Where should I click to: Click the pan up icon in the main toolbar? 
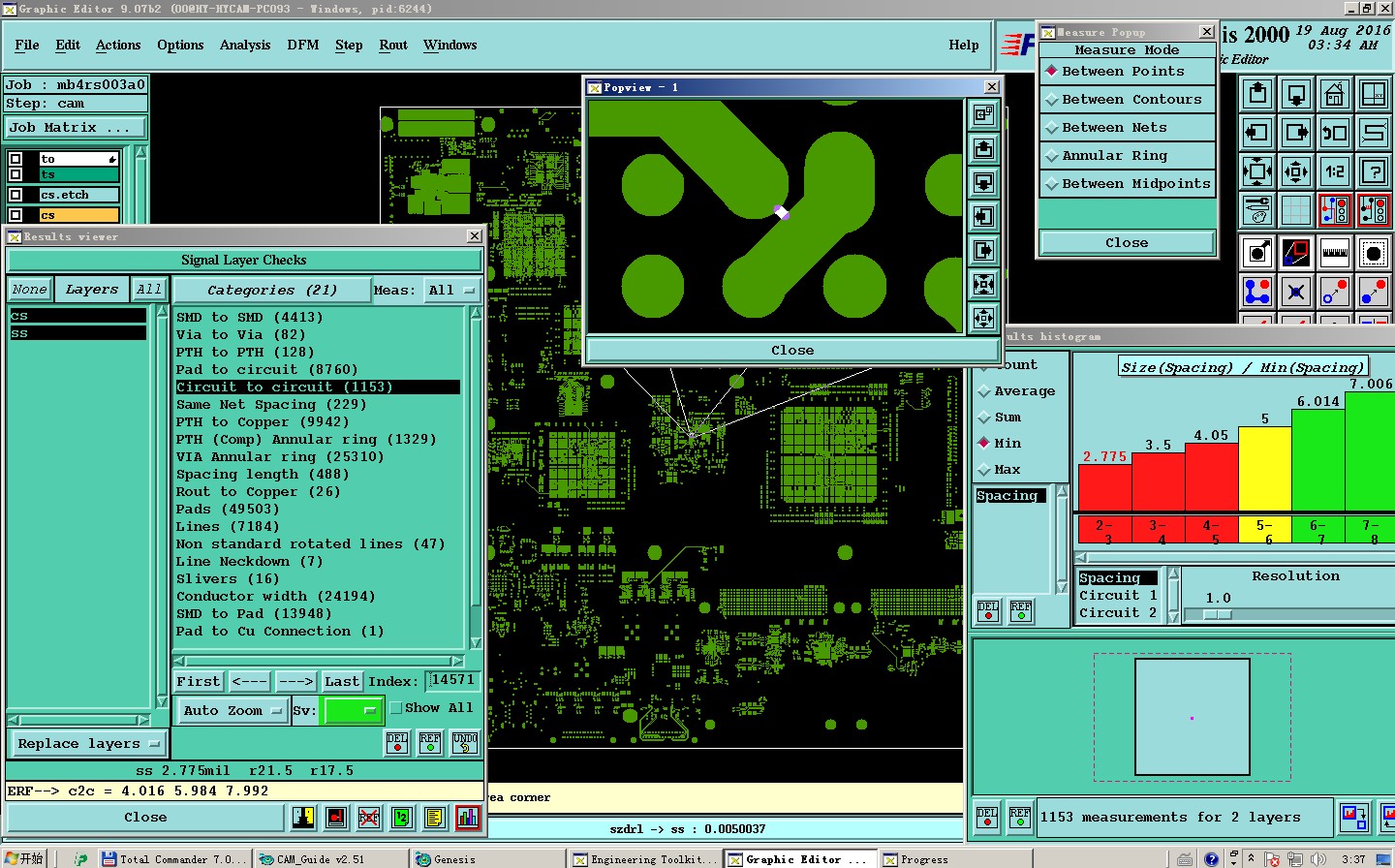1257,94
